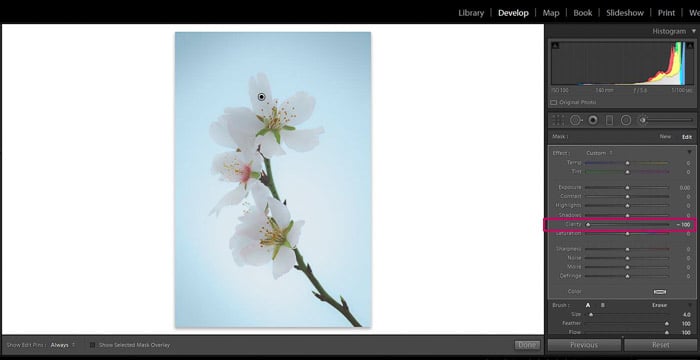
Task: Click the Feather value 100
Action: 686,324
